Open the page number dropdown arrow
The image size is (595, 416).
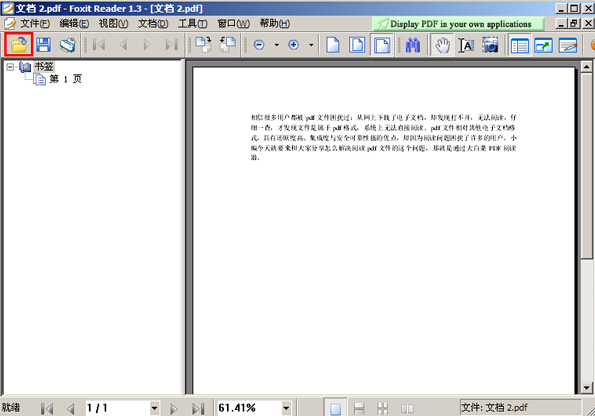tap(154, 408)
